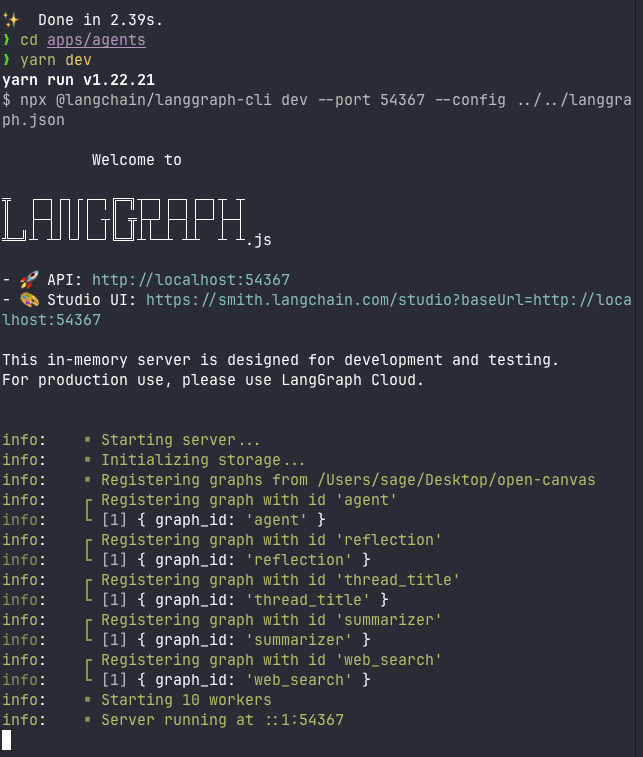The image size is (643, 757).
Task: Click "{ graph_id: 'thread_title' }" line
Action: click(263, 600)
